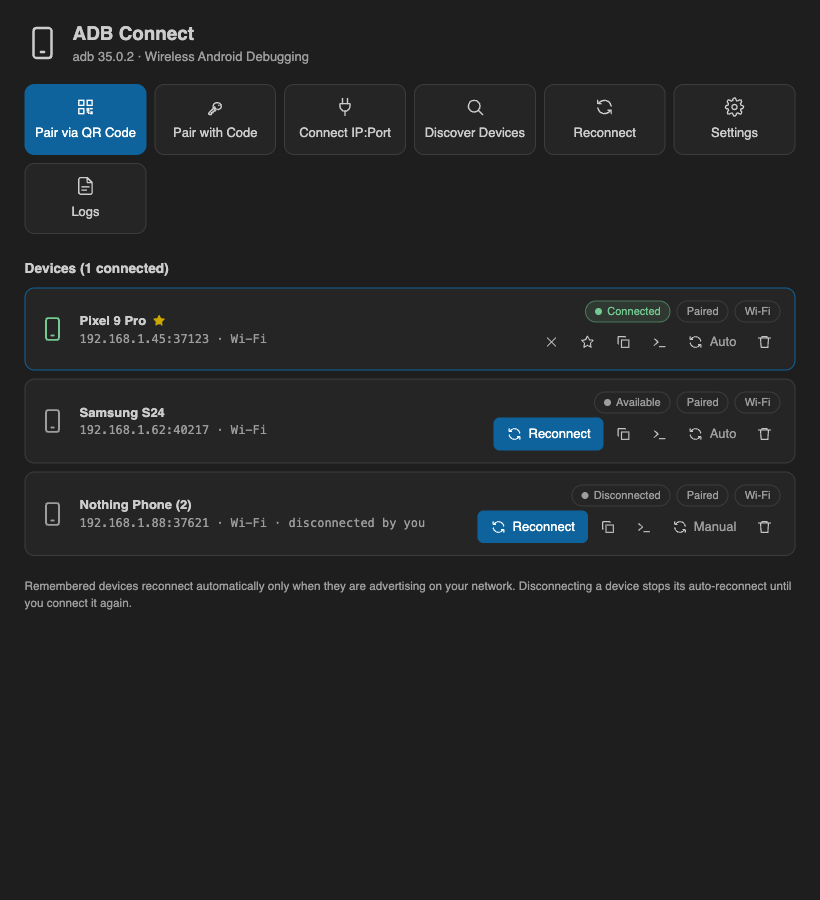Viewport: 820px width, 900px height.
Task: Open terminal shell for Samsung S24
Action: pyautogui.click(x=659, y=434)
